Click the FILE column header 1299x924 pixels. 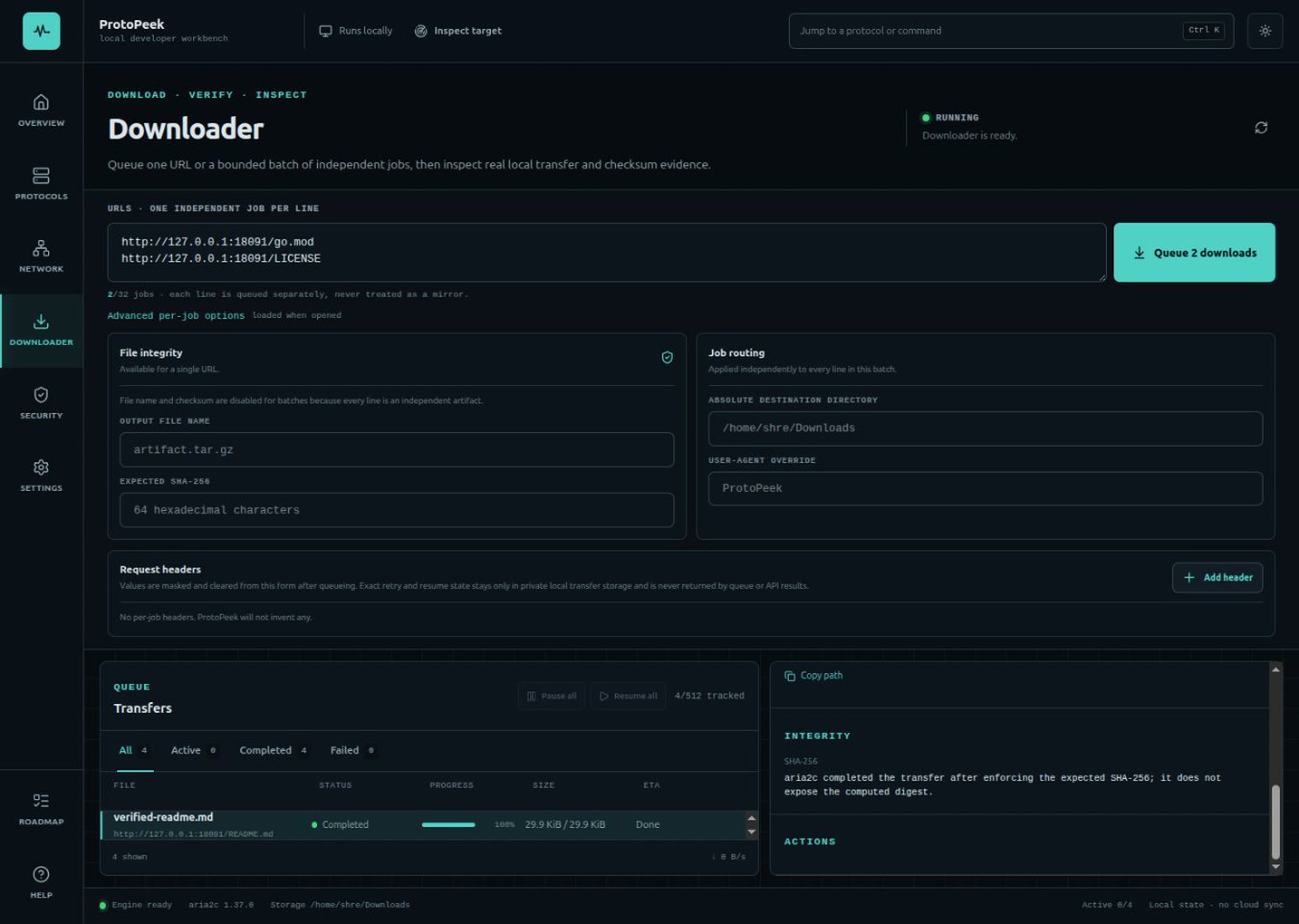point(124,785)
